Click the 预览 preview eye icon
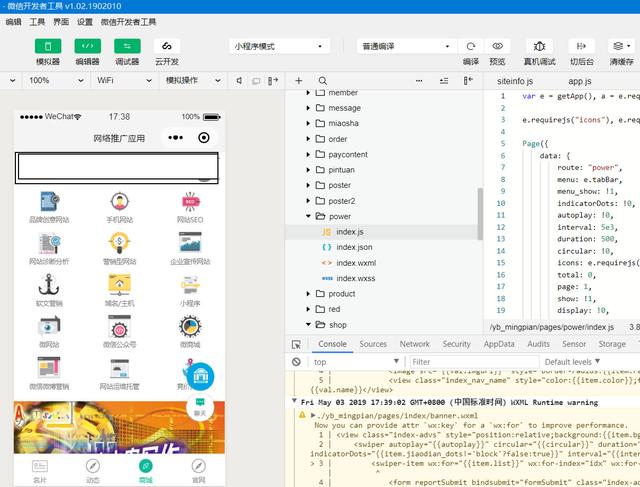The image size is (640, 487). pyautogui.click(x=498, y=46)
